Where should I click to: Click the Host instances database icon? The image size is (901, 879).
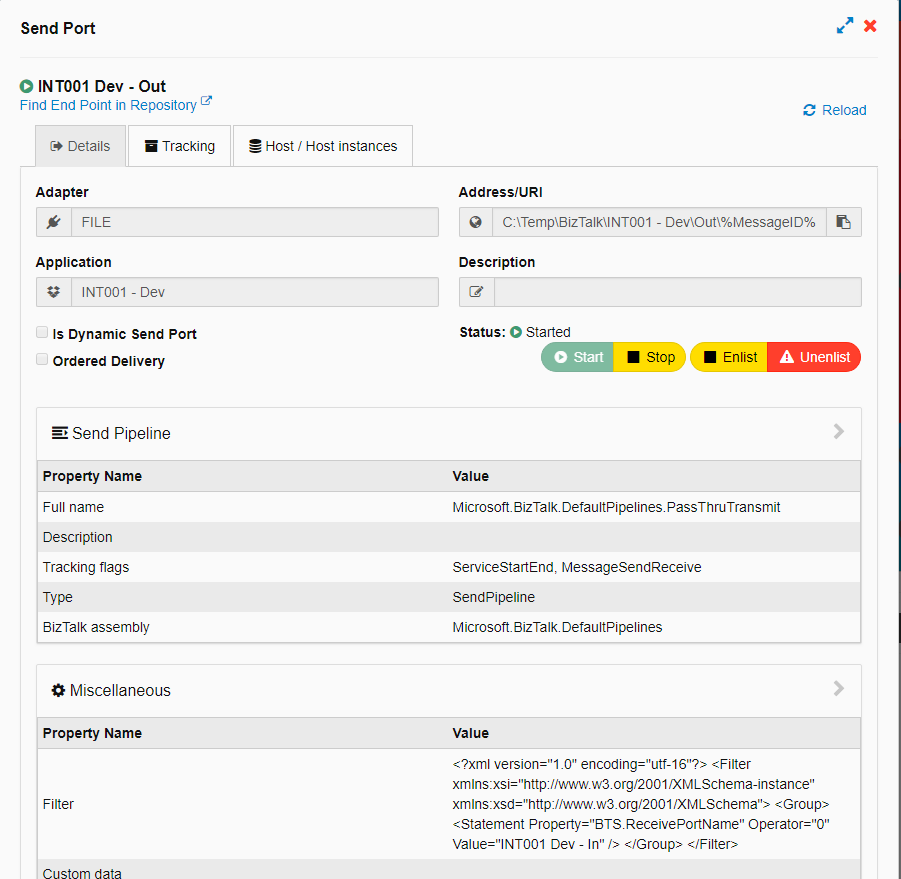(x=255, y=146)
